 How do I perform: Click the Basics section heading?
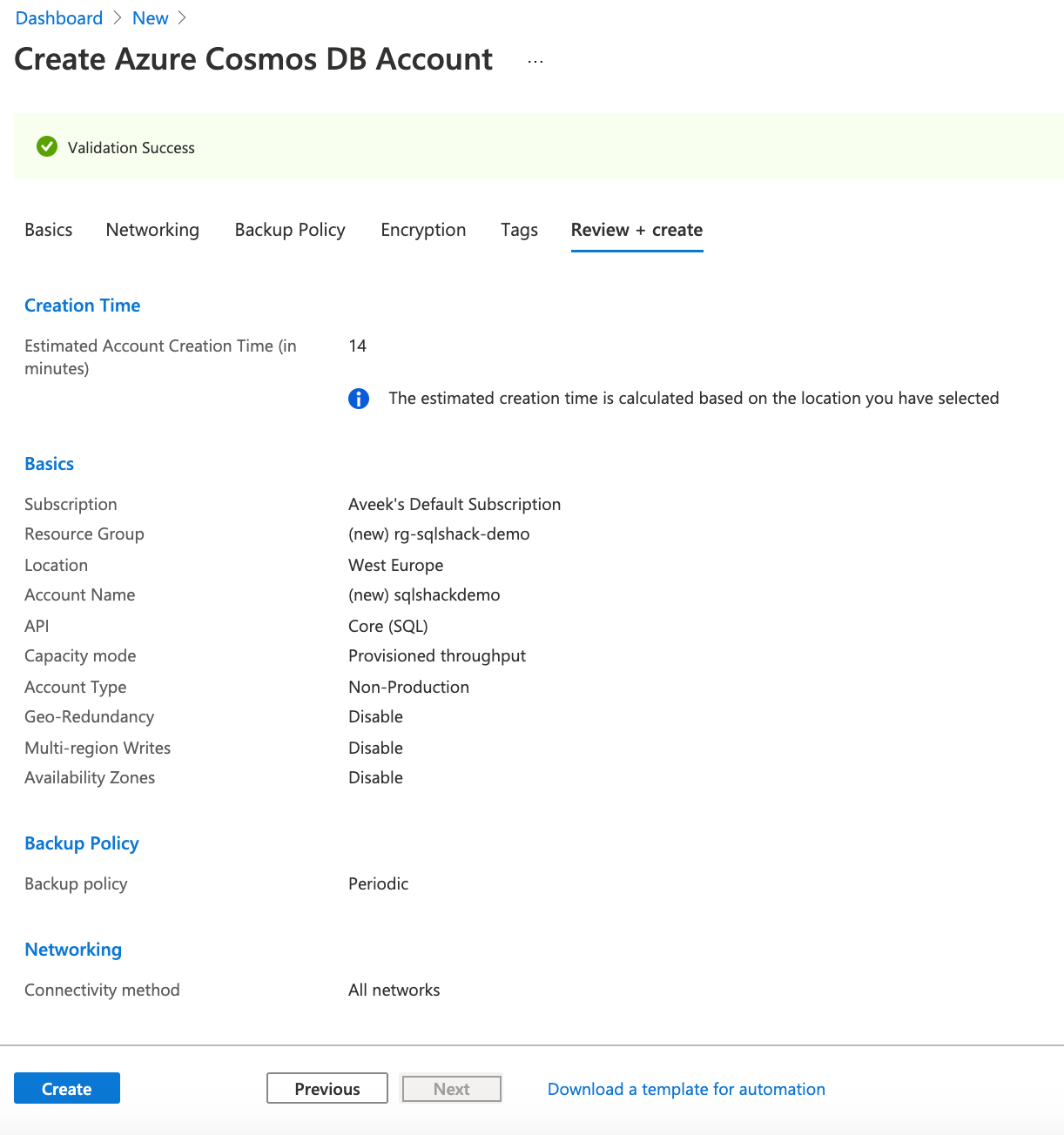50,464
